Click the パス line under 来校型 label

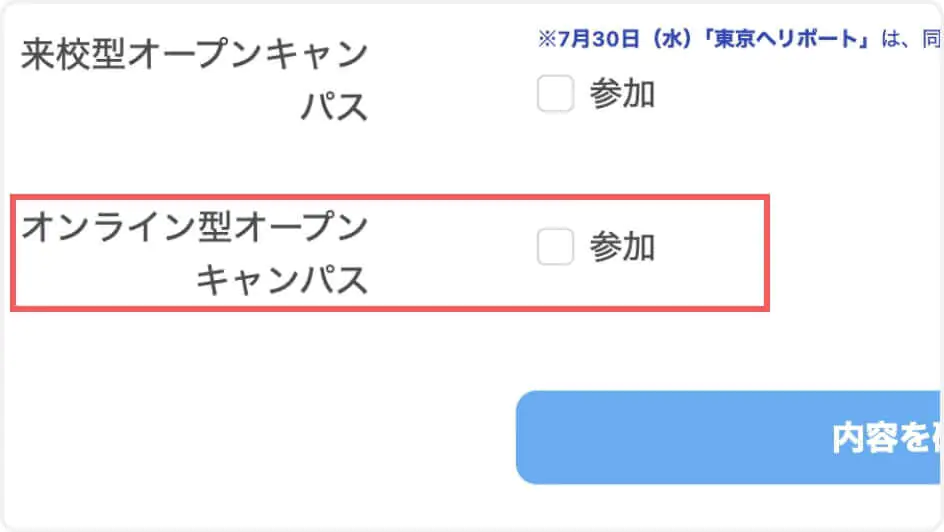[335, 105]
